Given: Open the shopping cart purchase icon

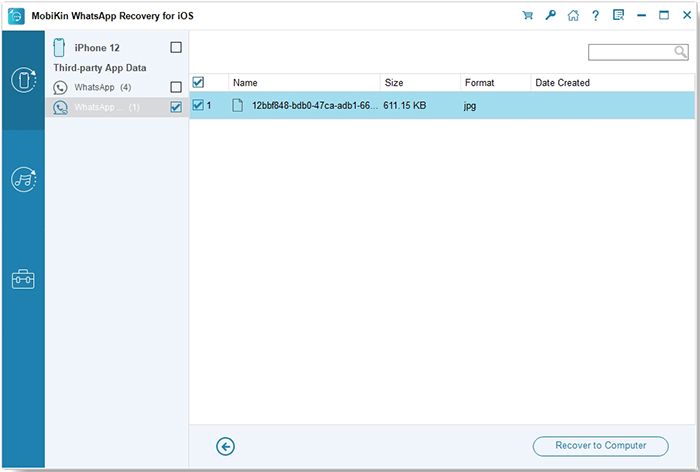Looking at the screenshot, I should pos(528,15).
